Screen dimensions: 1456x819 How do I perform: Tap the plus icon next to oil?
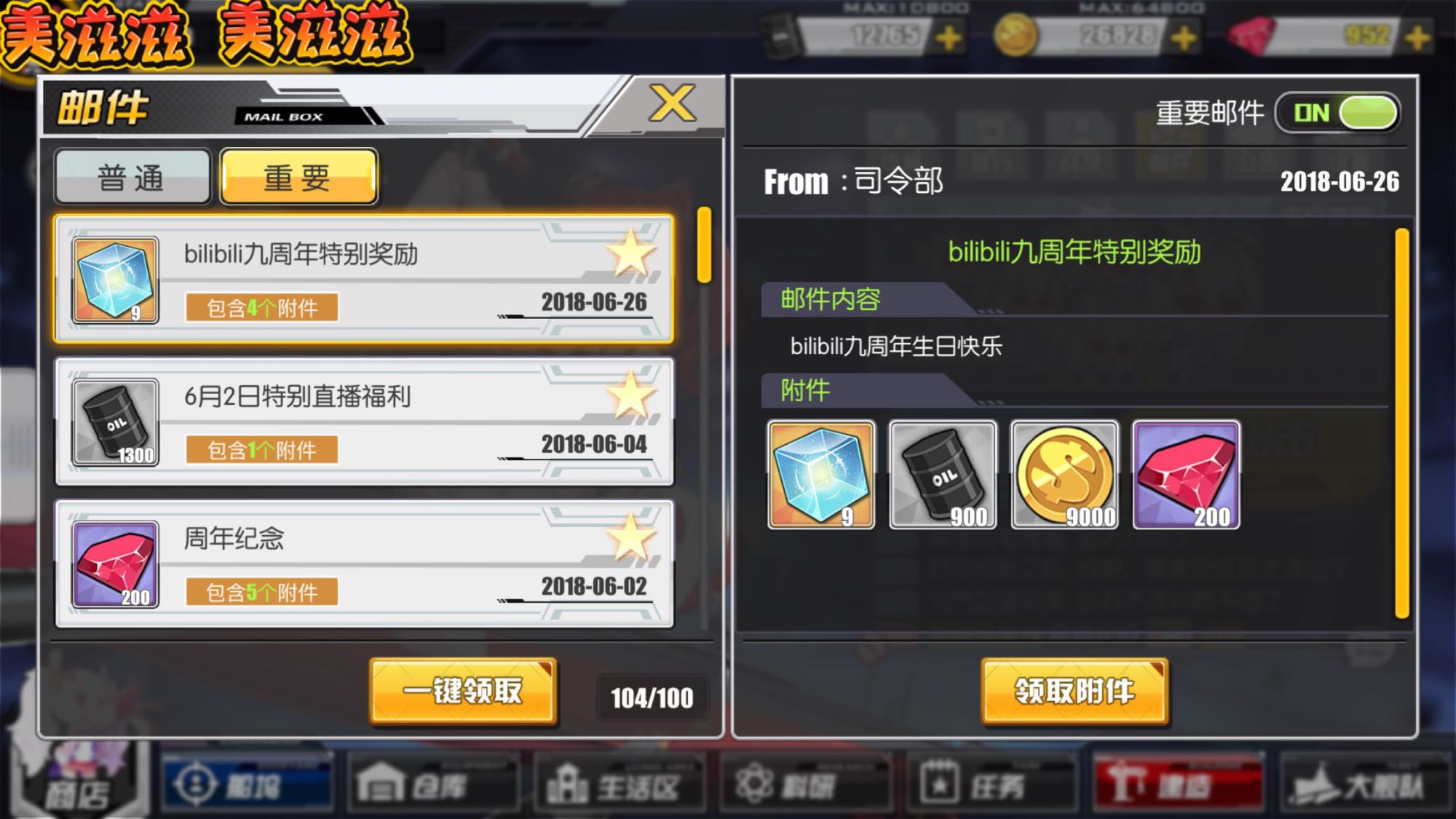949,37
